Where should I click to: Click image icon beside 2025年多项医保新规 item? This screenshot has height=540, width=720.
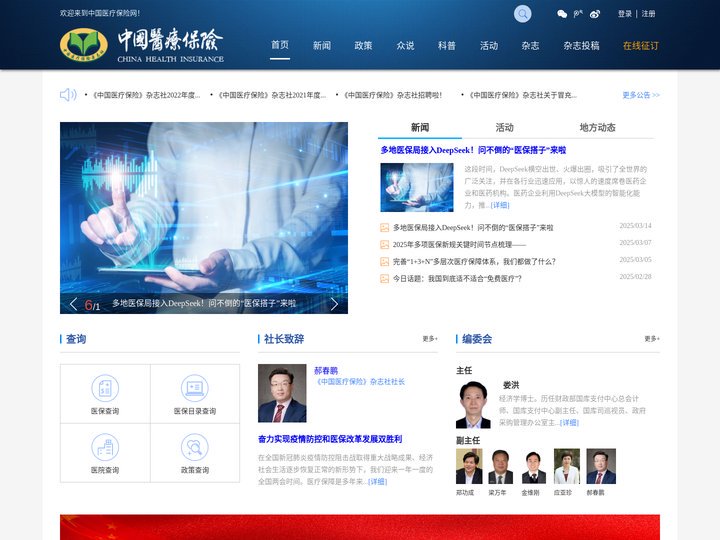tap(384, 245)
